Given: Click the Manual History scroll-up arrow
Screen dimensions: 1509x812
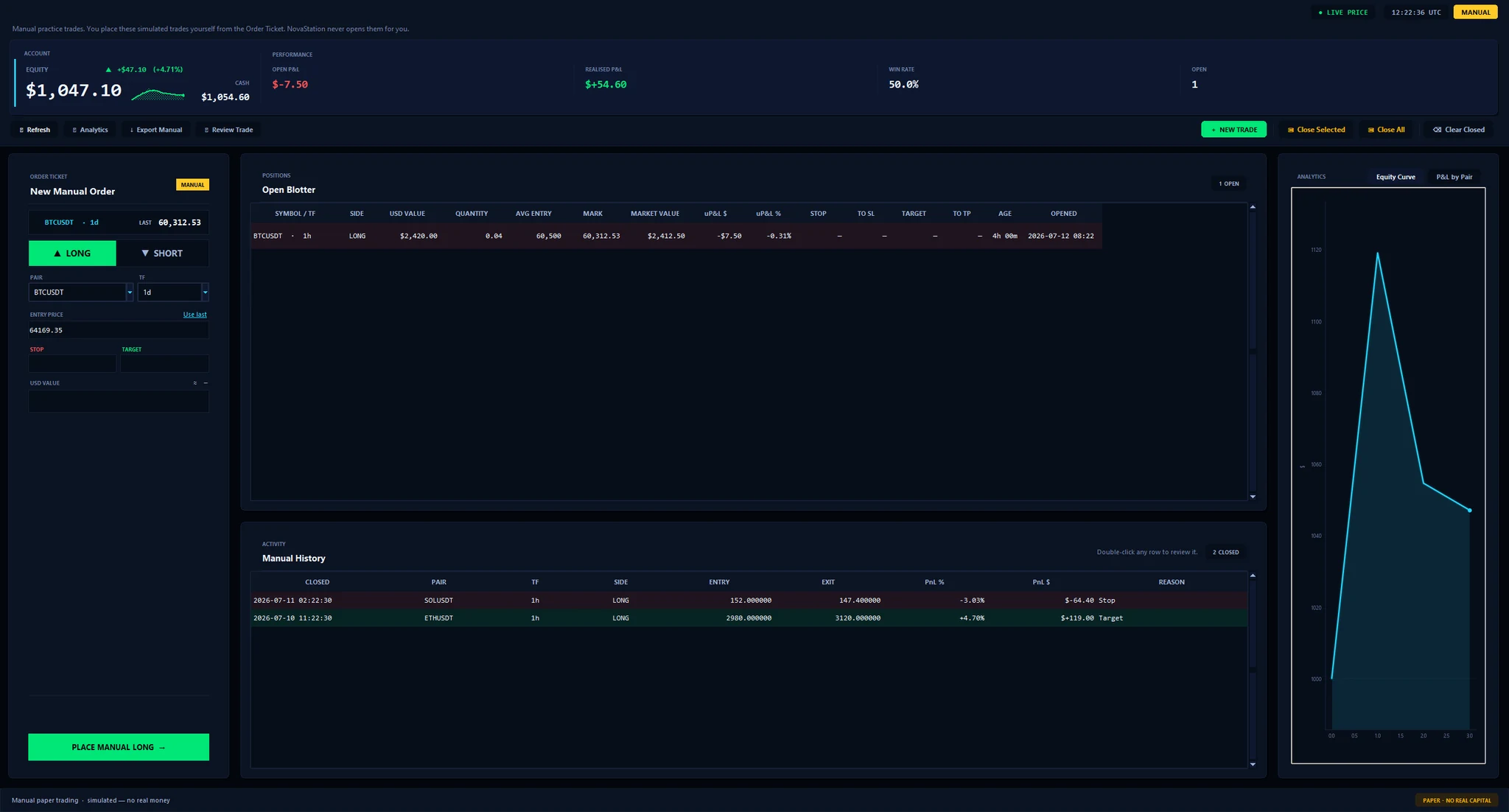Looking at the screenshot, I should click(x=1253, y=575).
